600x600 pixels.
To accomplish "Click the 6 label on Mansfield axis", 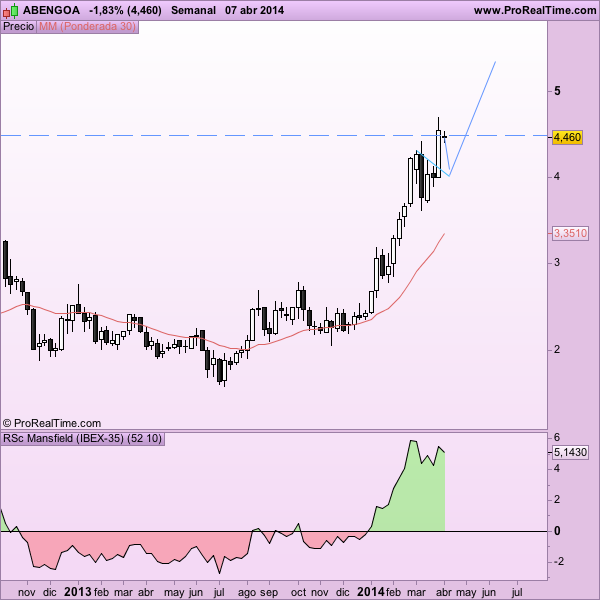I will pyautogui.click(x=557, y=437).
